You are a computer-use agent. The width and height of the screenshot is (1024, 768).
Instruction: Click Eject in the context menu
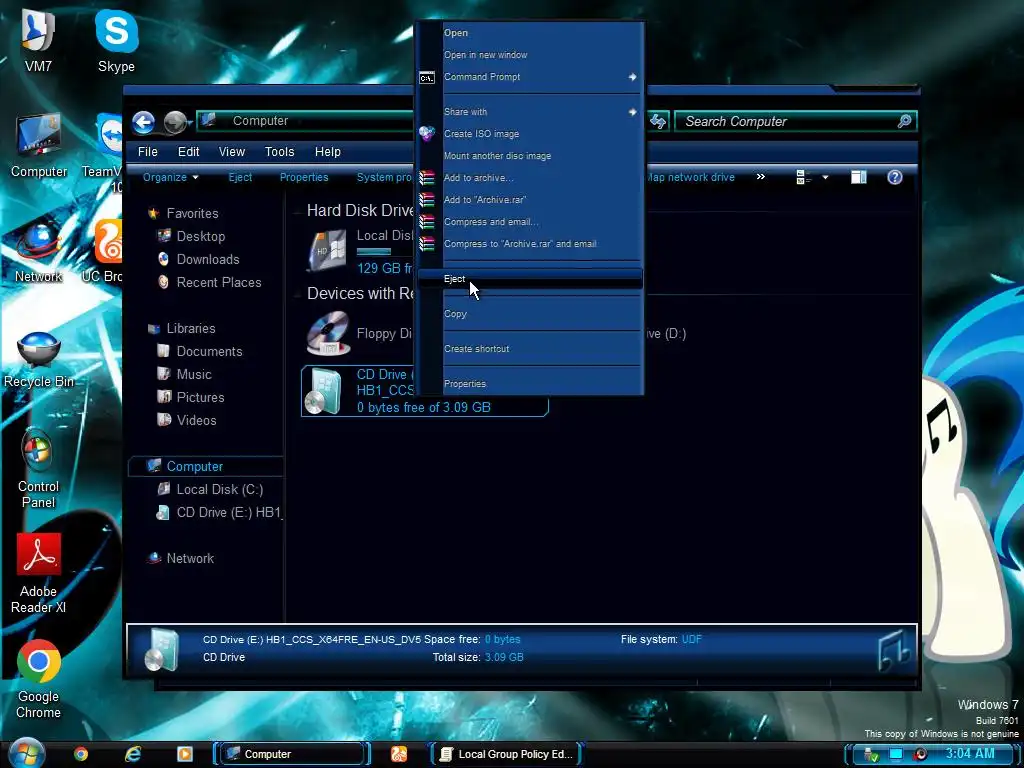pos(530,279)
